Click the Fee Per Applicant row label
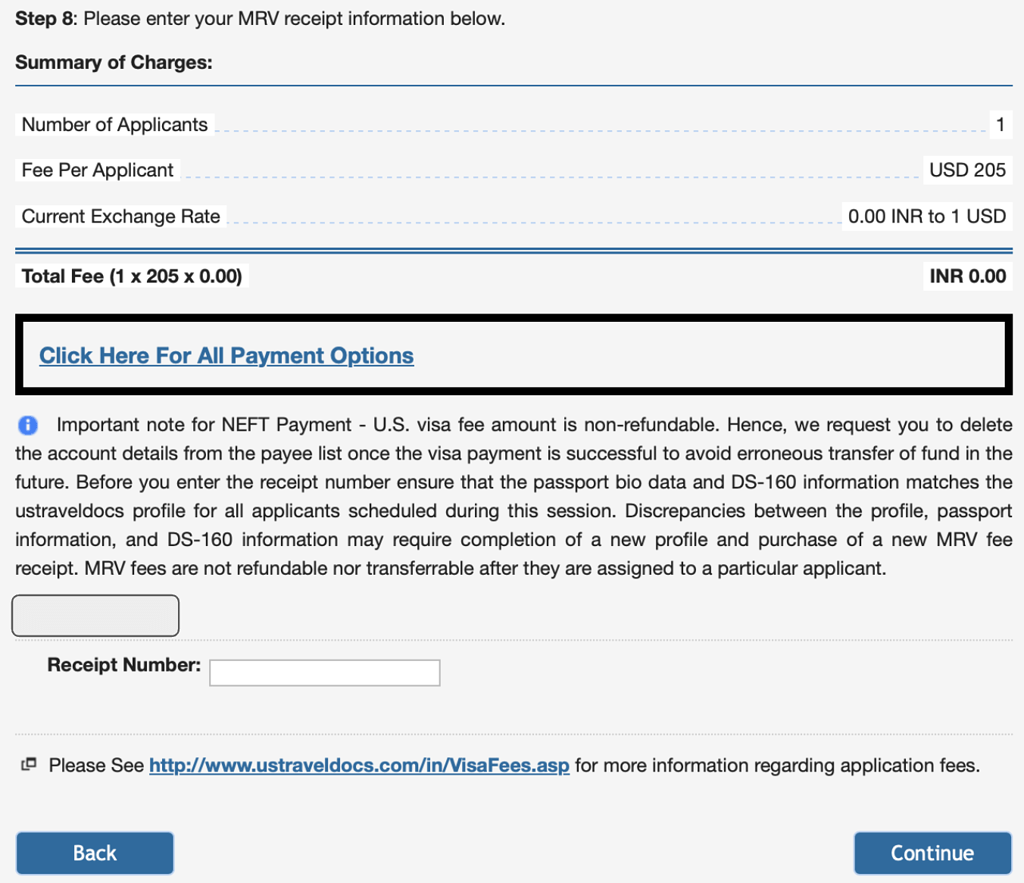Viewport: 1024px width, 883px height. [x=96, y=170]
